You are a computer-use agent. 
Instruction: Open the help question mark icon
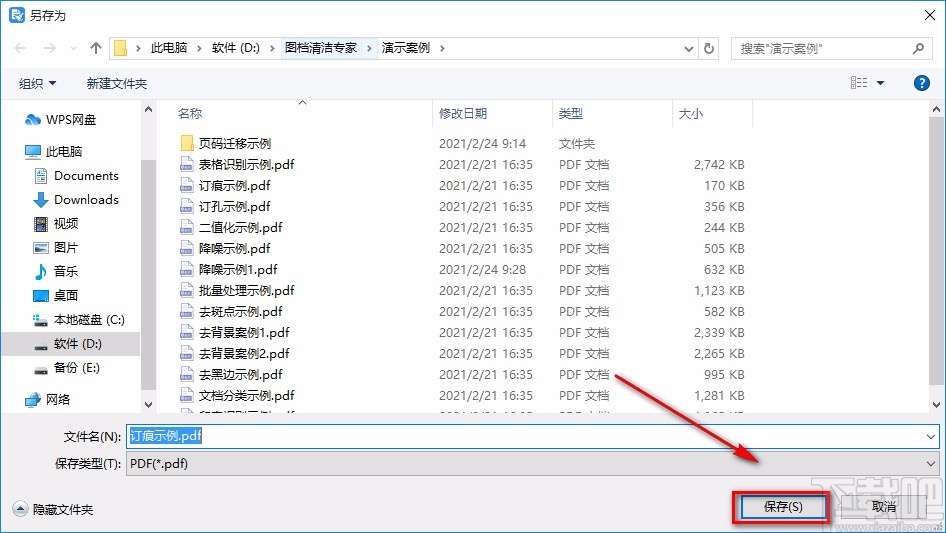coord(921,83)
